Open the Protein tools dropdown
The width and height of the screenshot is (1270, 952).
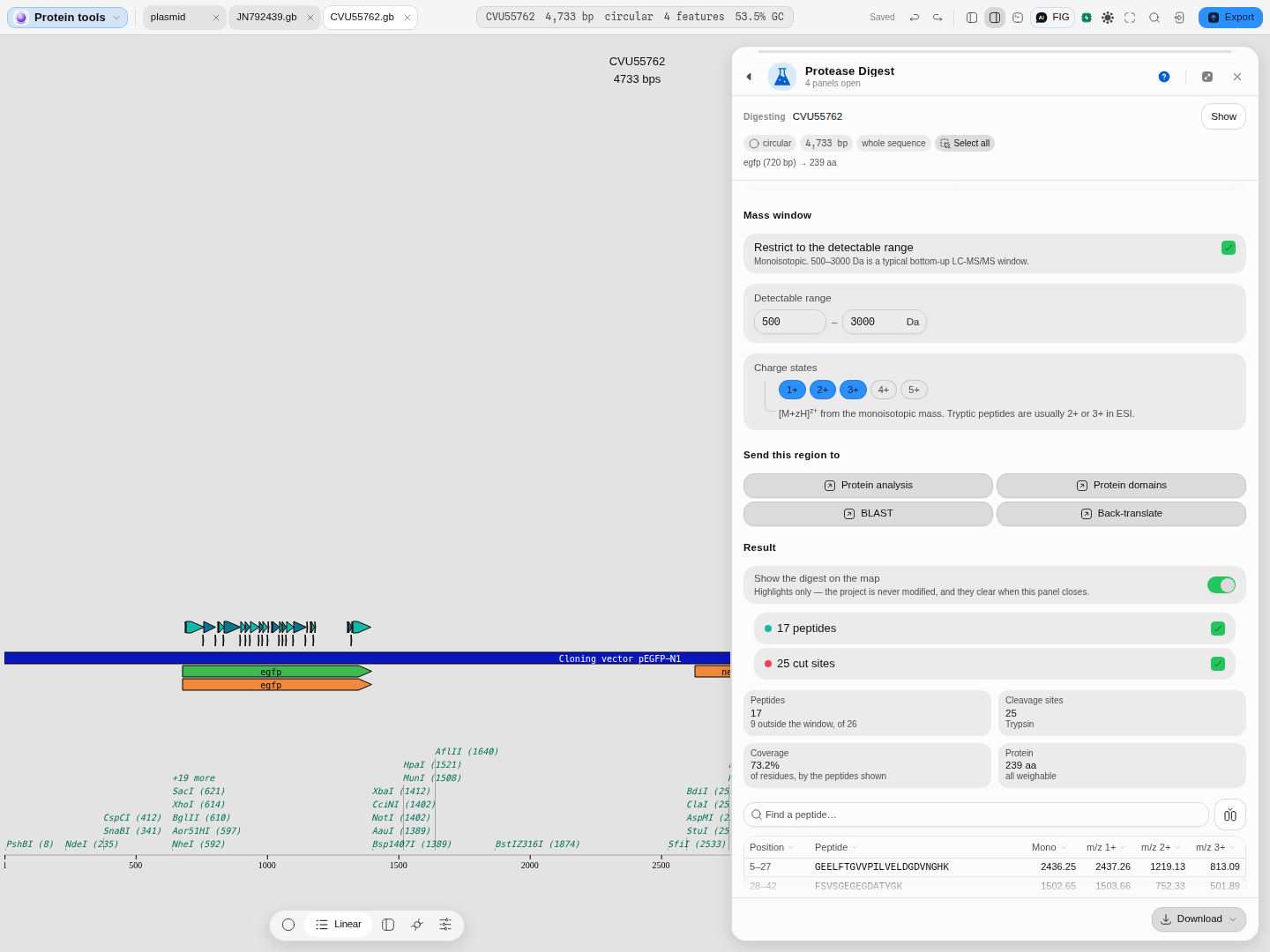pyautogui.click(x=67, y=18)
